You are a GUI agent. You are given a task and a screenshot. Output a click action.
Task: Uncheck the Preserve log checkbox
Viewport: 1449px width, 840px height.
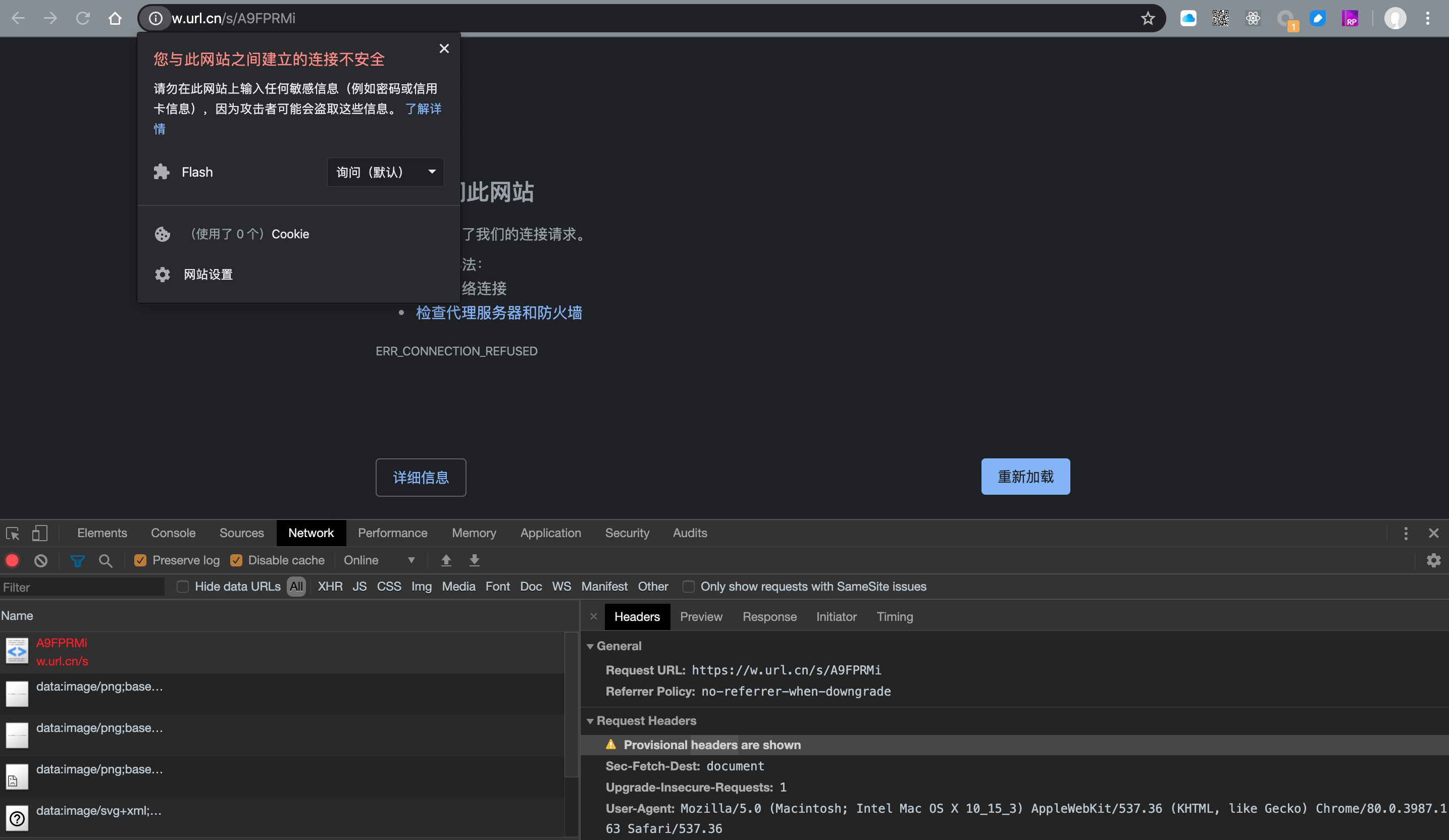click(140, 560)
